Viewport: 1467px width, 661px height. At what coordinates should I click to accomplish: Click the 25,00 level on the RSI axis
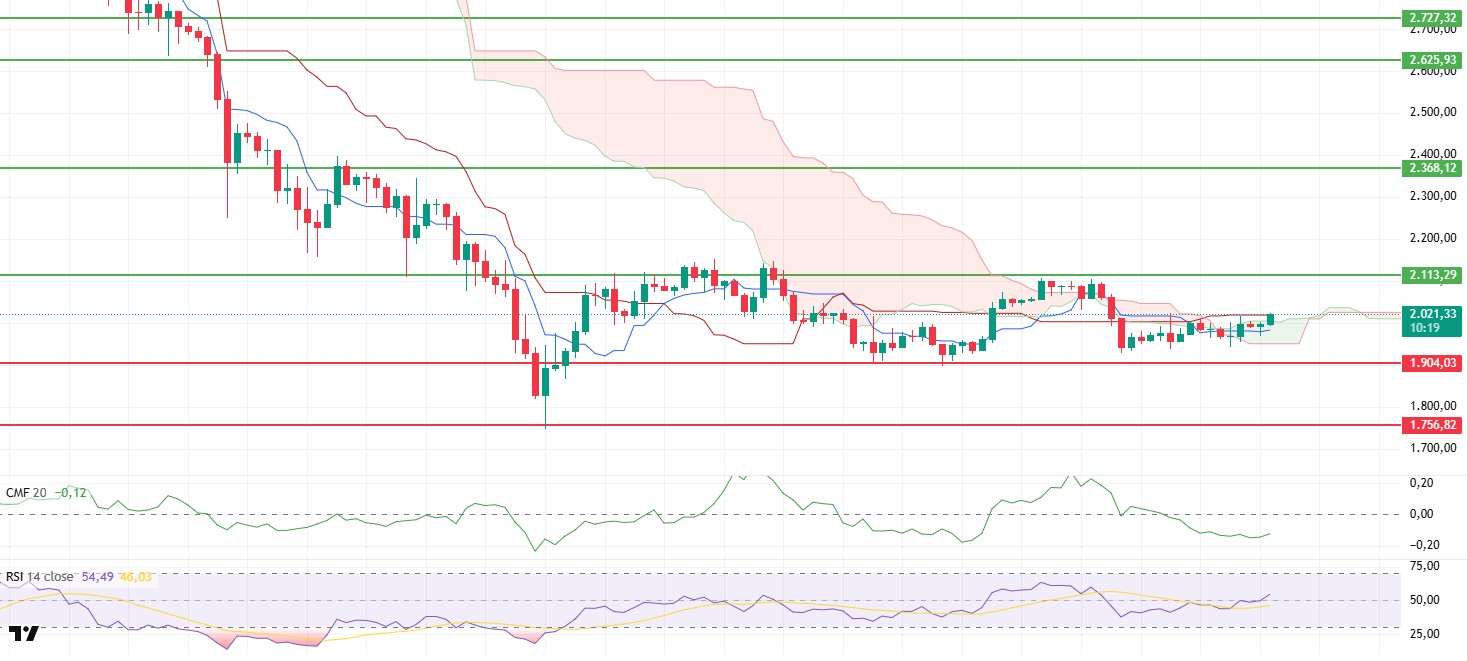(1424, 634)
